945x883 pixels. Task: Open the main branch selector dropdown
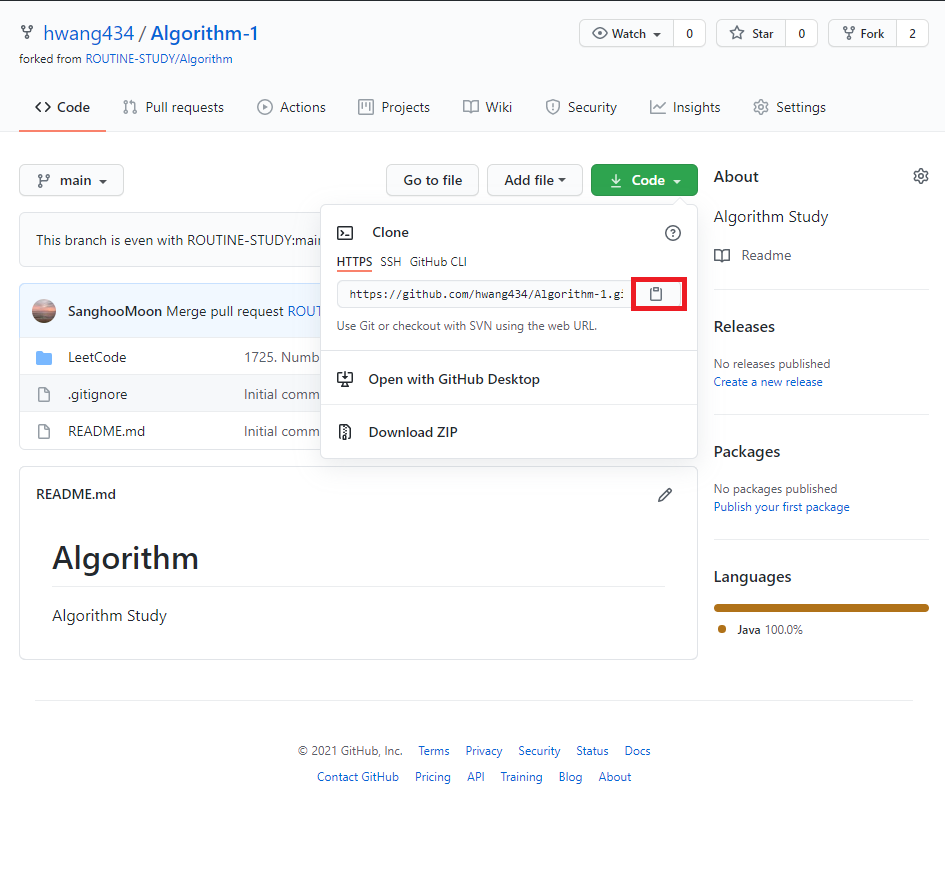[71, 180]
